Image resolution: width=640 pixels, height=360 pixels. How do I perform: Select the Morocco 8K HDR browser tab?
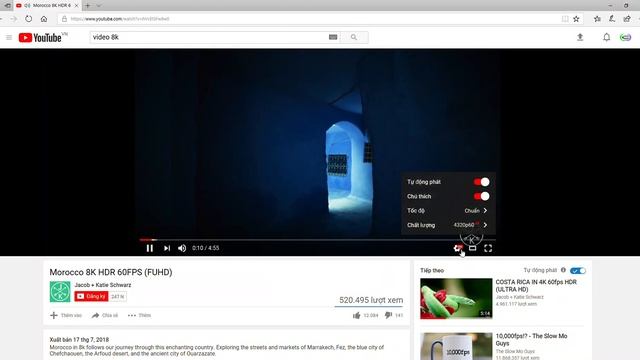pyautogui.click(x=47, y=5)
